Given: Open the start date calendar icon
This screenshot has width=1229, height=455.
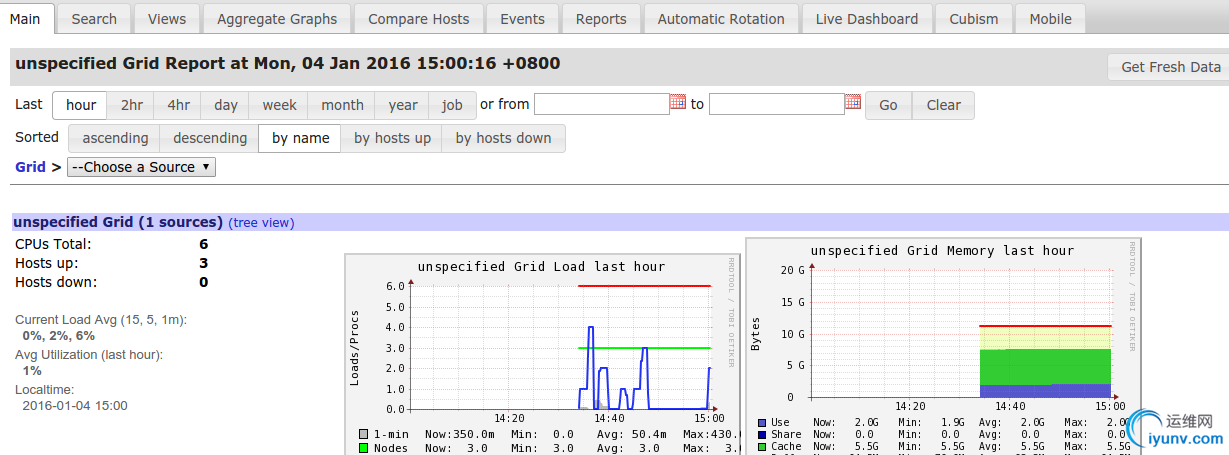Looking at the screenshot, I should coord(678,102).
